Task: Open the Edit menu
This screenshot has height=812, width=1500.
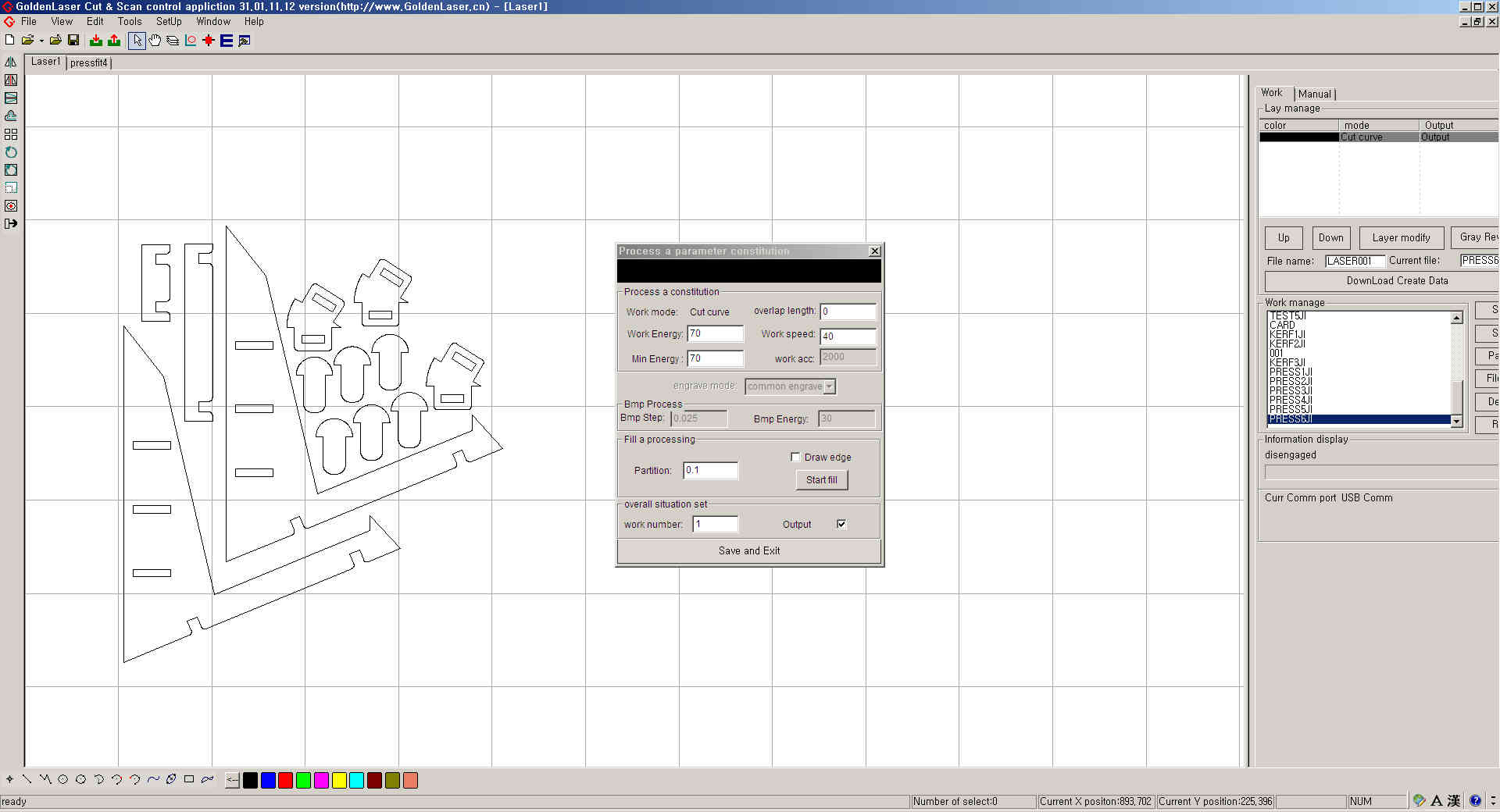Action: tap(95, 21)
